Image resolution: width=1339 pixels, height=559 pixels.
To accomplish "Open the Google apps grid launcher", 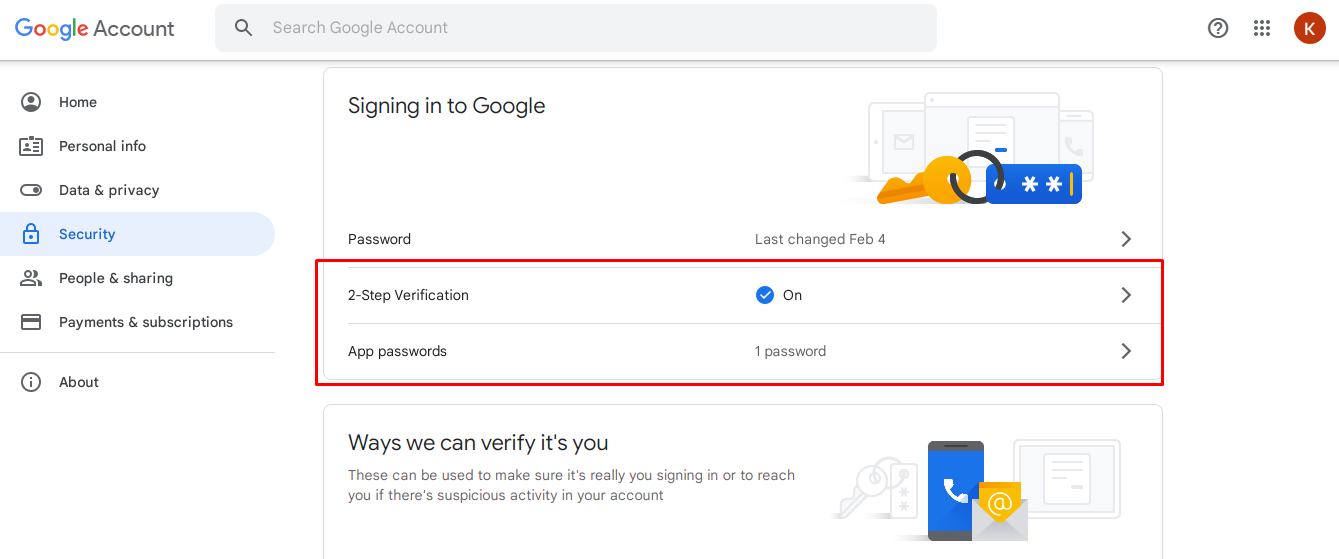I will pyautogui.click(x=1262, y=28).
